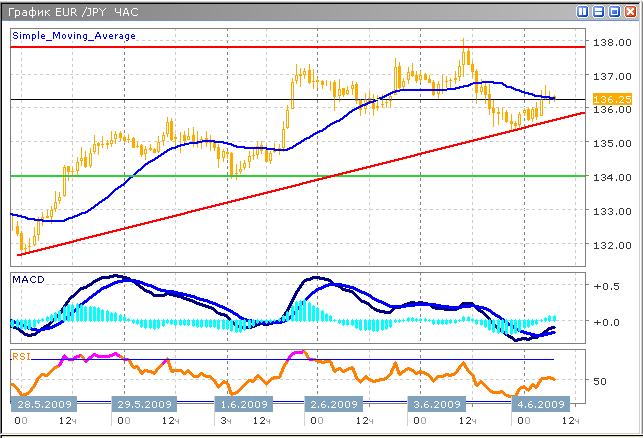Maximize the EUR/JPY chart window
Screen dimensions: 643x438
point(613,11)
